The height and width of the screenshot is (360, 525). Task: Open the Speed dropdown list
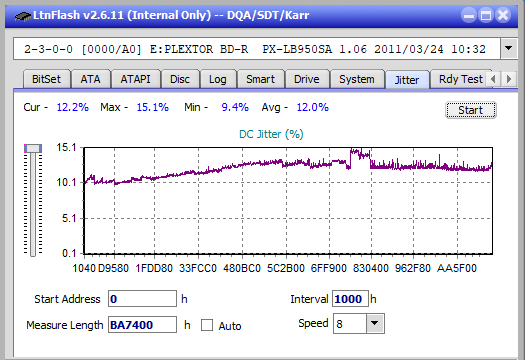point(375,323)
